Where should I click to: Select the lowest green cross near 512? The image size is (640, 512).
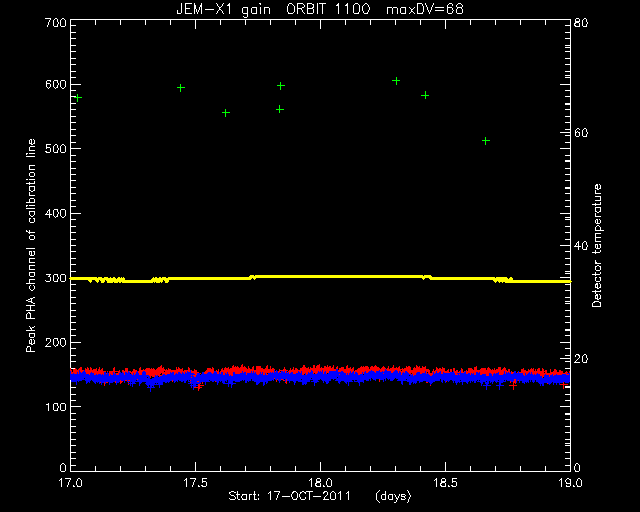(486, 141)
